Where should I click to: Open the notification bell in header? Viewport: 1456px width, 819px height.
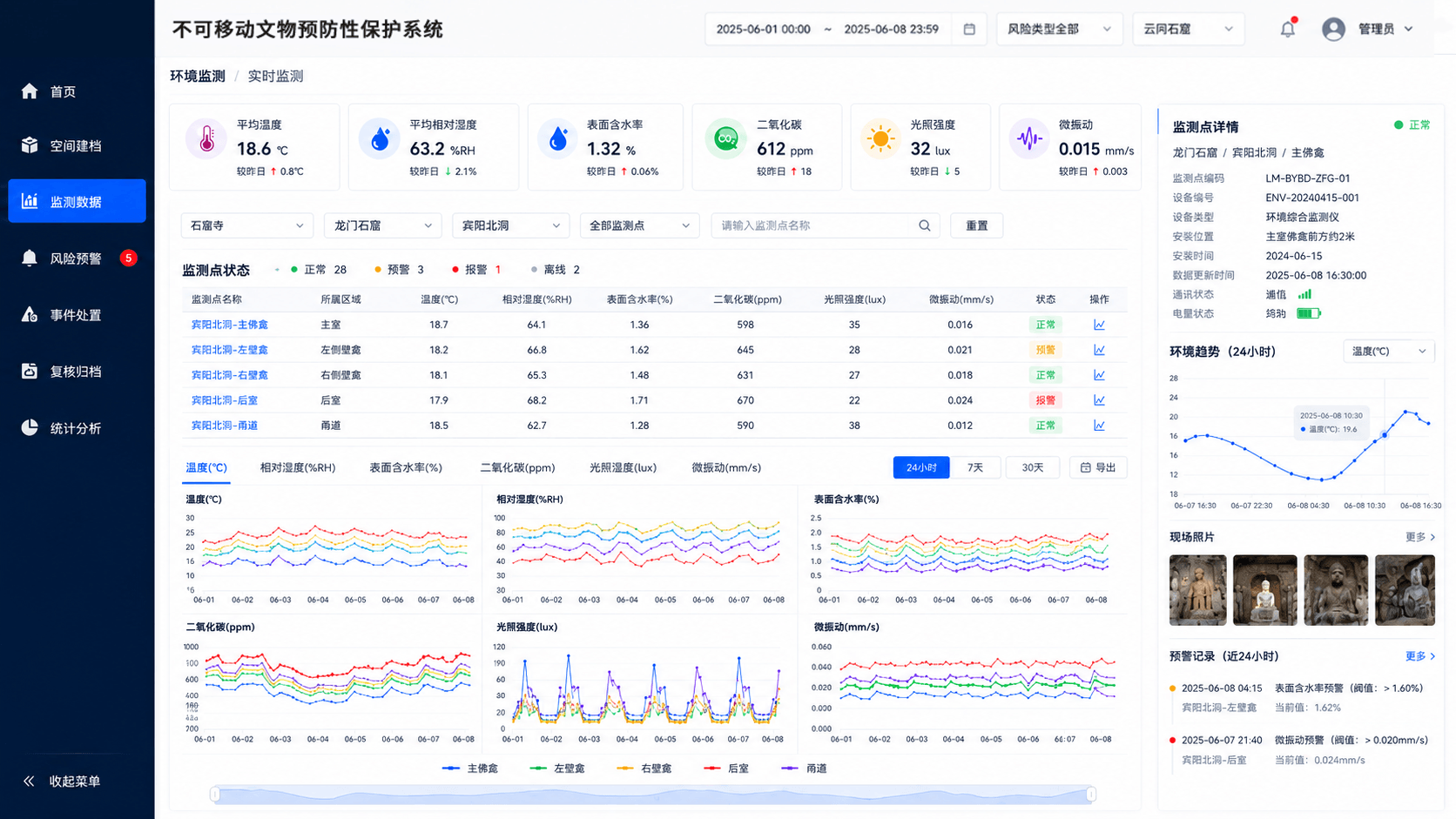1288,29
